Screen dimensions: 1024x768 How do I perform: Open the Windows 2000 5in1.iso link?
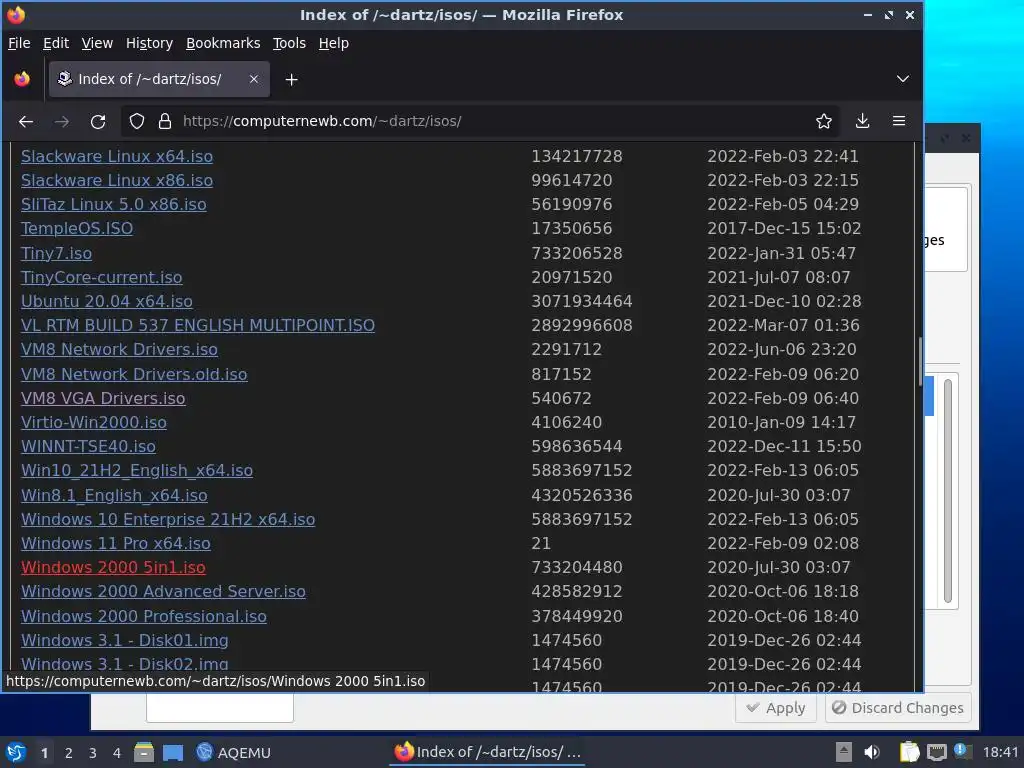(x=113, y=568)
